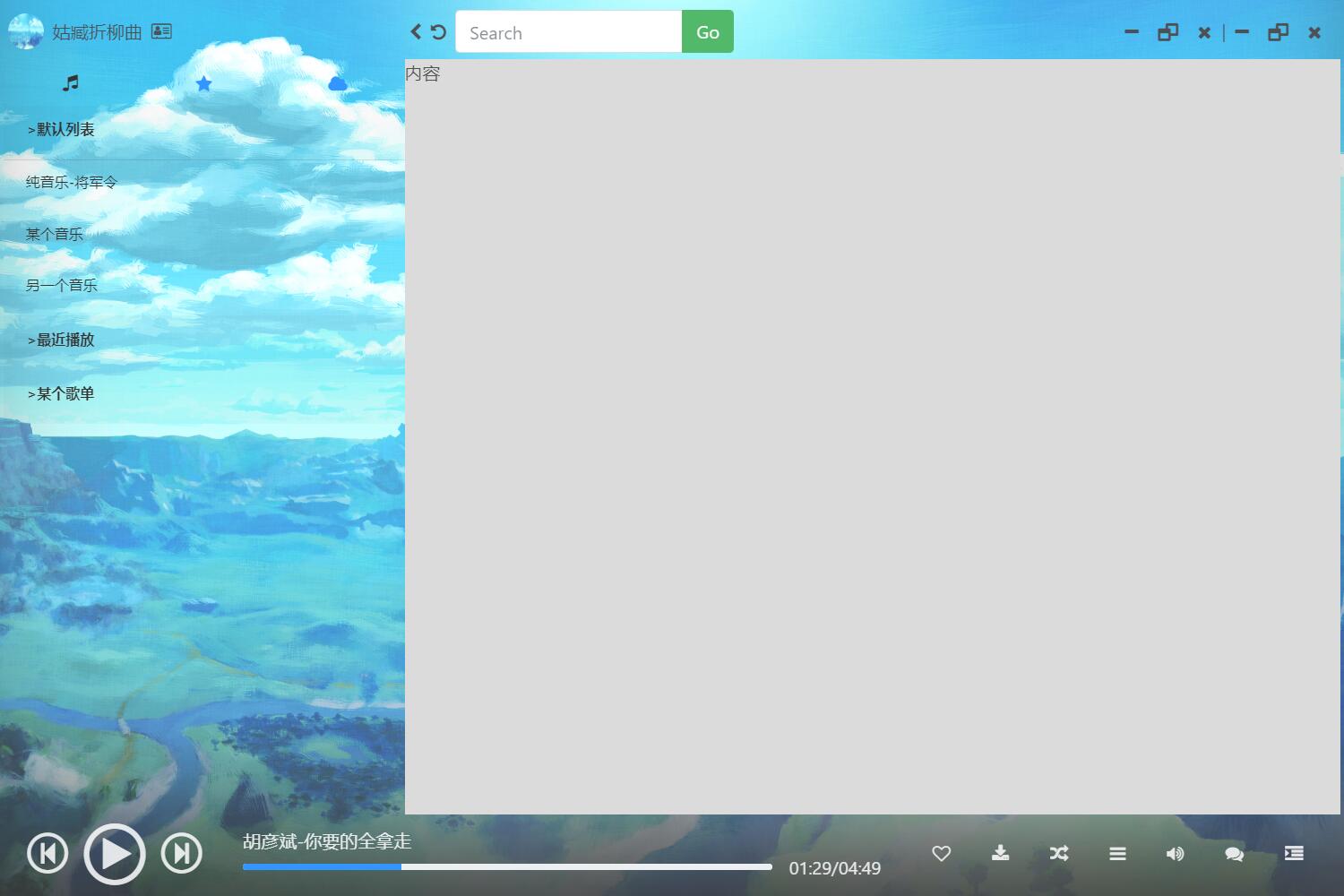
Task: Open the profile card icon beside username
Action: 161,31
